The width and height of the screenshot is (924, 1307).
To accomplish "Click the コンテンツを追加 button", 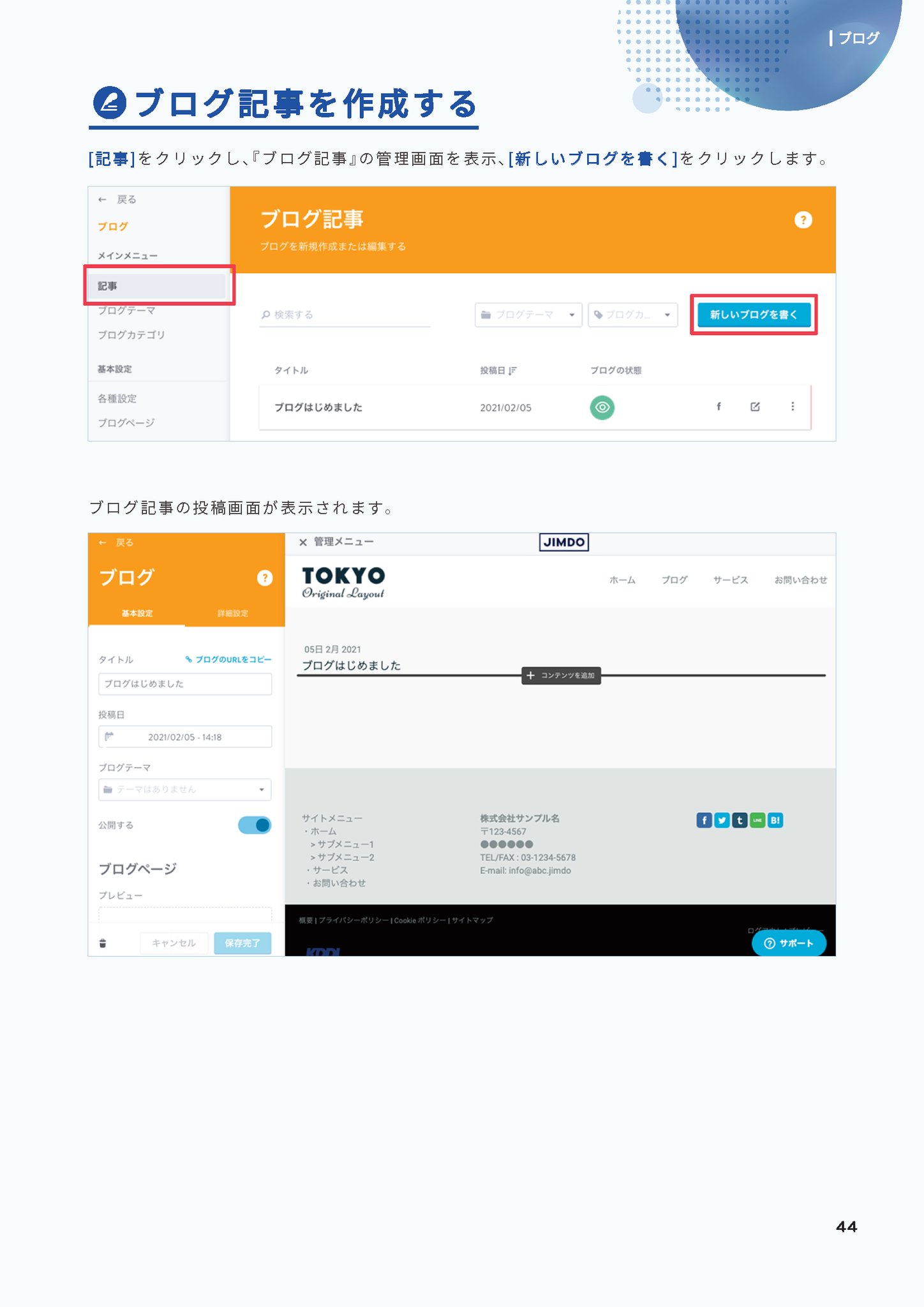I will (562, 675).
